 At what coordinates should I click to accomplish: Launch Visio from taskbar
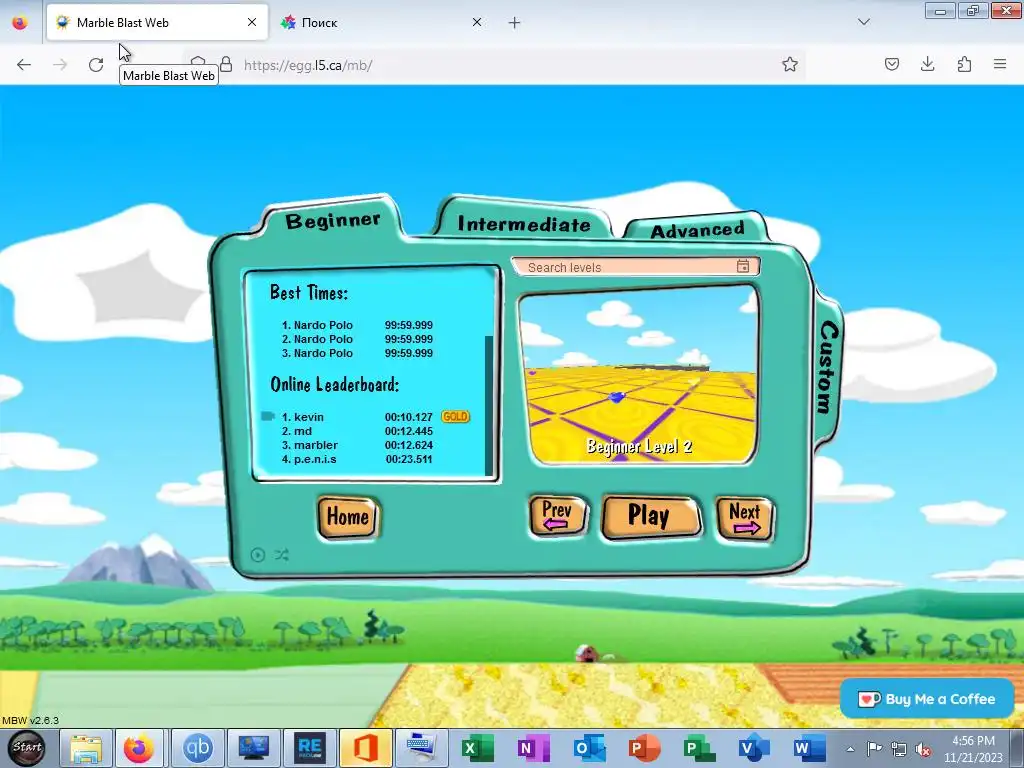(754, 748)
